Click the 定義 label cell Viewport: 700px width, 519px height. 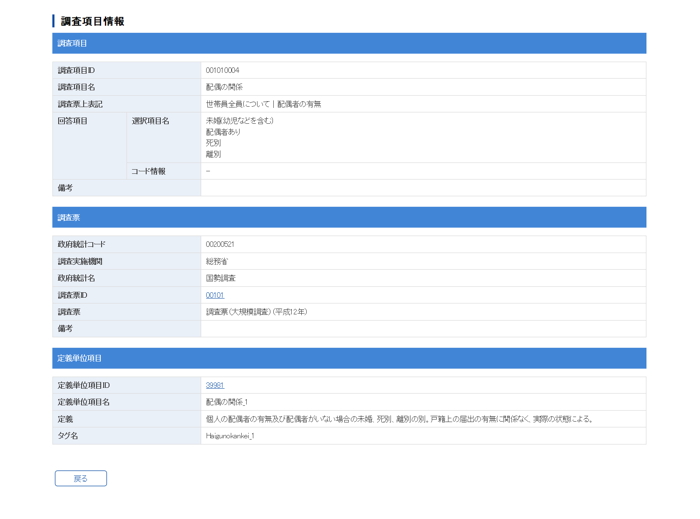pos(127,419)
